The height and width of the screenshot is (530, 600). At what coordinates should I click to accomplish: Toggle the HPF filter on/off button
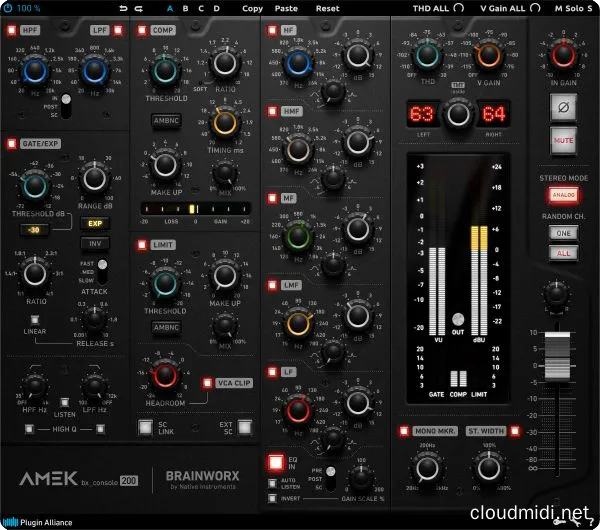pyautogui.click(x=9, y=31)
